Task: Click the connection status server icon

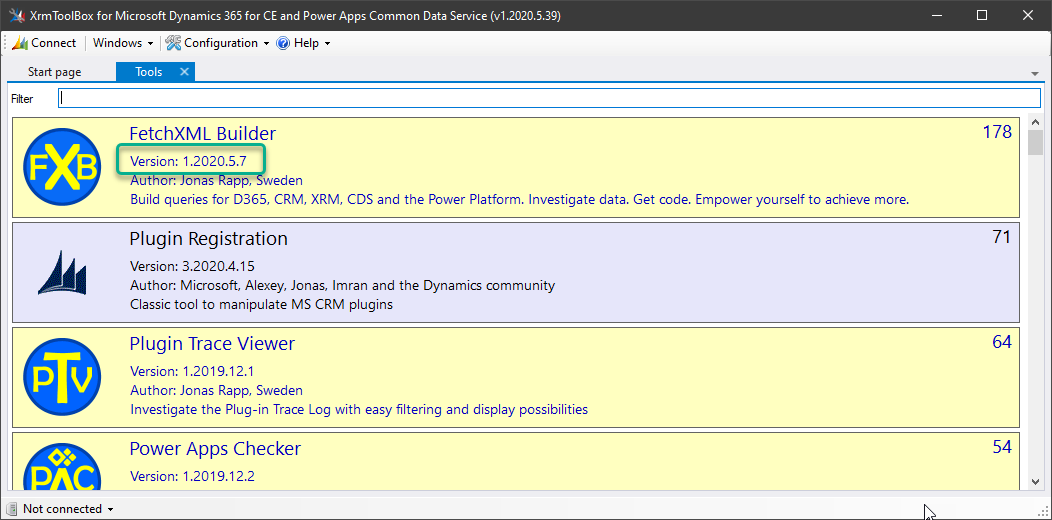Action: coord(12,509)
